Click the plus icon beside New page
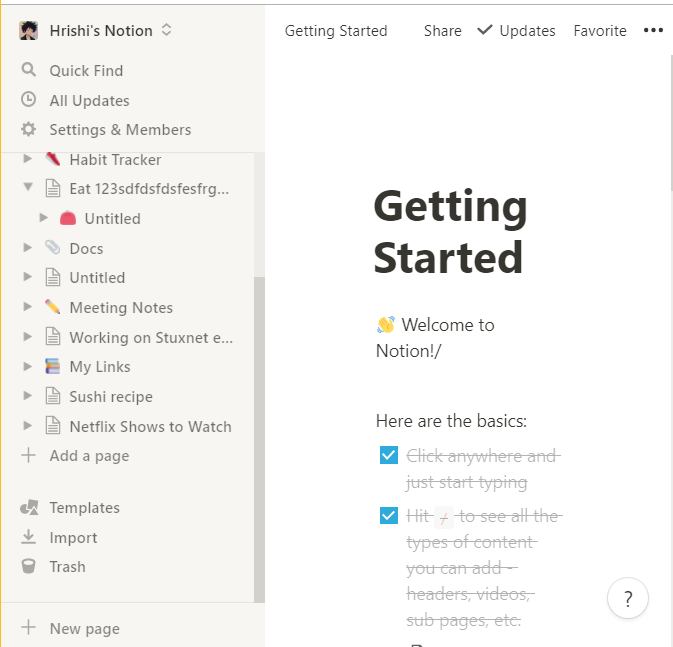Image resolution: width=673 pixels, height=647 pixels. pos(28,627)
